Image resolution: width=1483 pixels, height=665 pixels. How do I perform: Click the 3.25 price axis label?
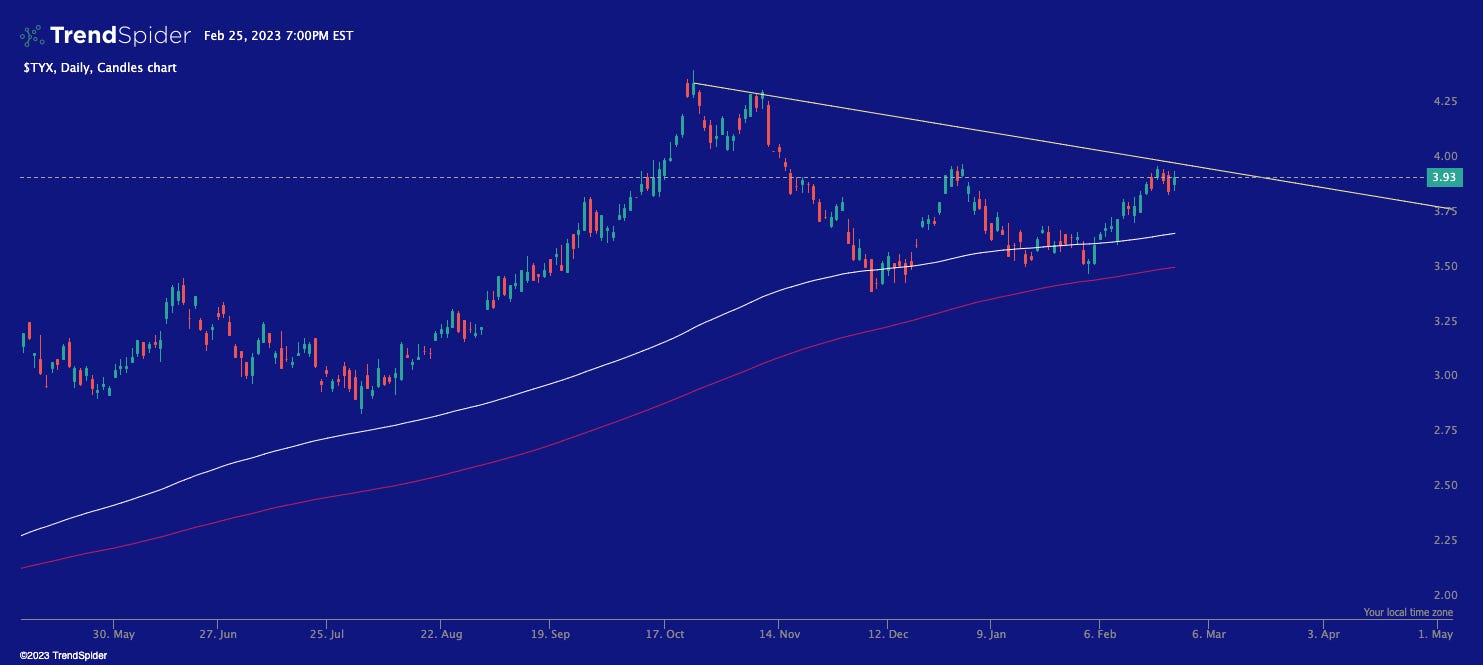click(1444, 321)
